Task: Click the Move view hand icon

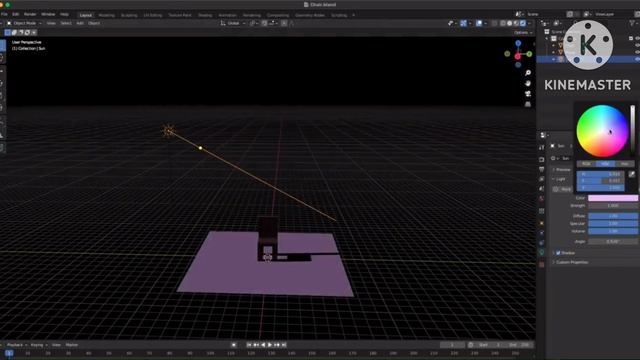Action: click(528, 83)
